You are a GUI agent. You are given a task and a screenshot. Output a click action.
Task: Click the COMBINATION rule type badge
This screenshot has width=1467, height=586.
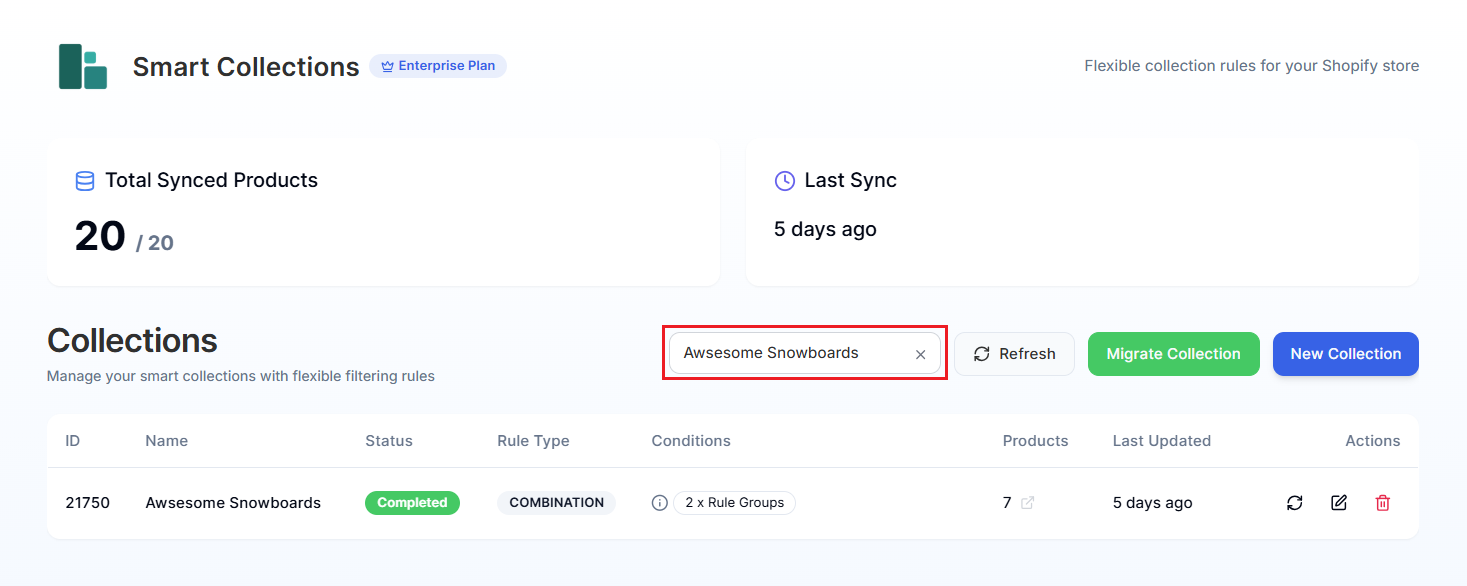point(556,502)
